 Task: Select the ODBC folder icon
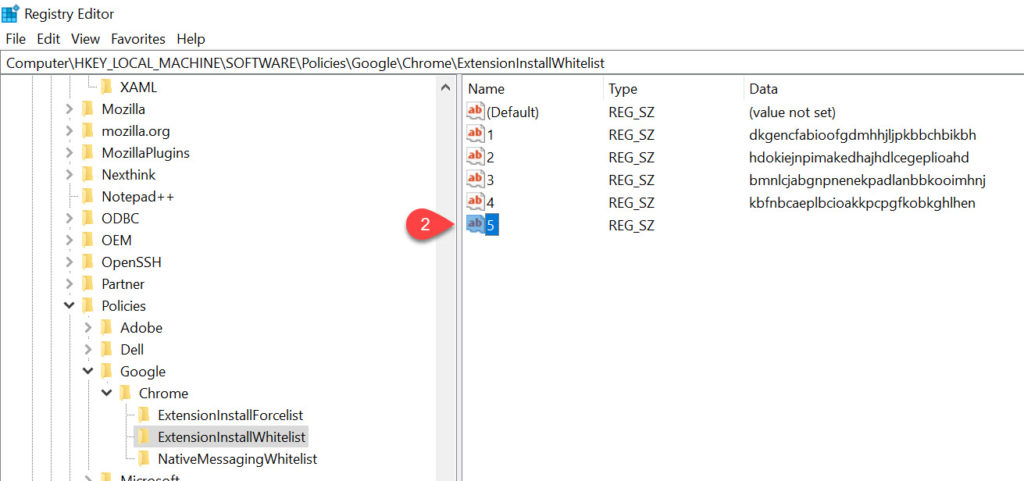click(x=88, y=219)
